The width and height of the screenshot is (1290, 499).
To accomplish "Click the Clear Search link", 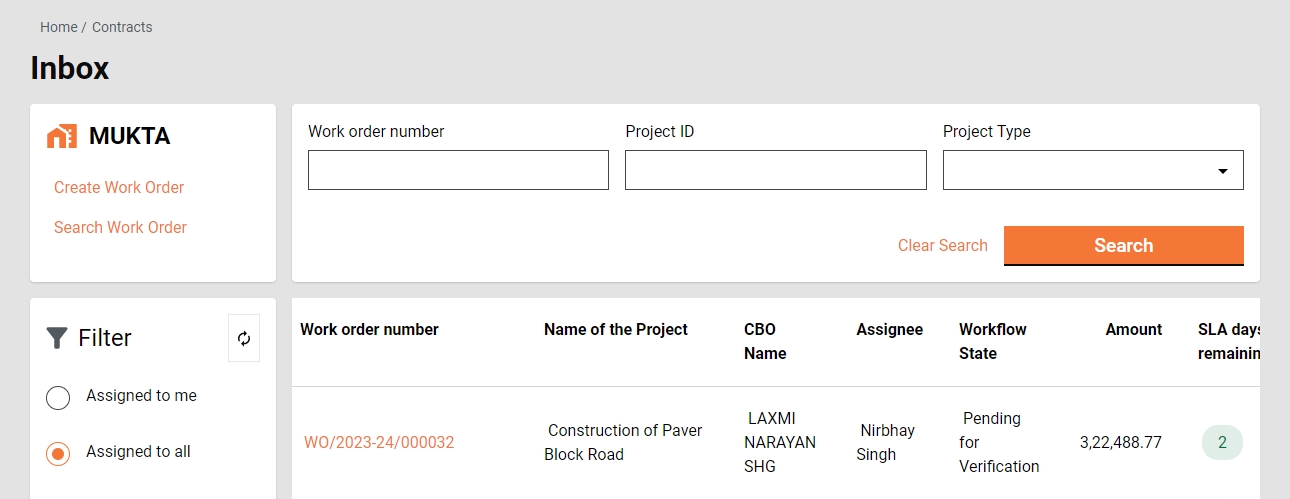I will point(942,245).
